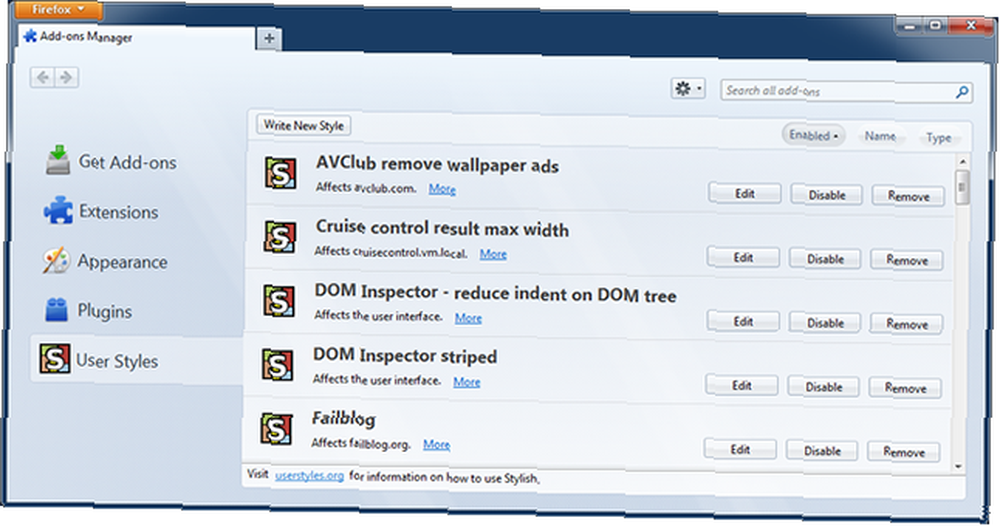Click the Stylish icon beside Failblog
Viewport: 1000px width, 526px height.
pyautogui.click(x=276, y=428)
